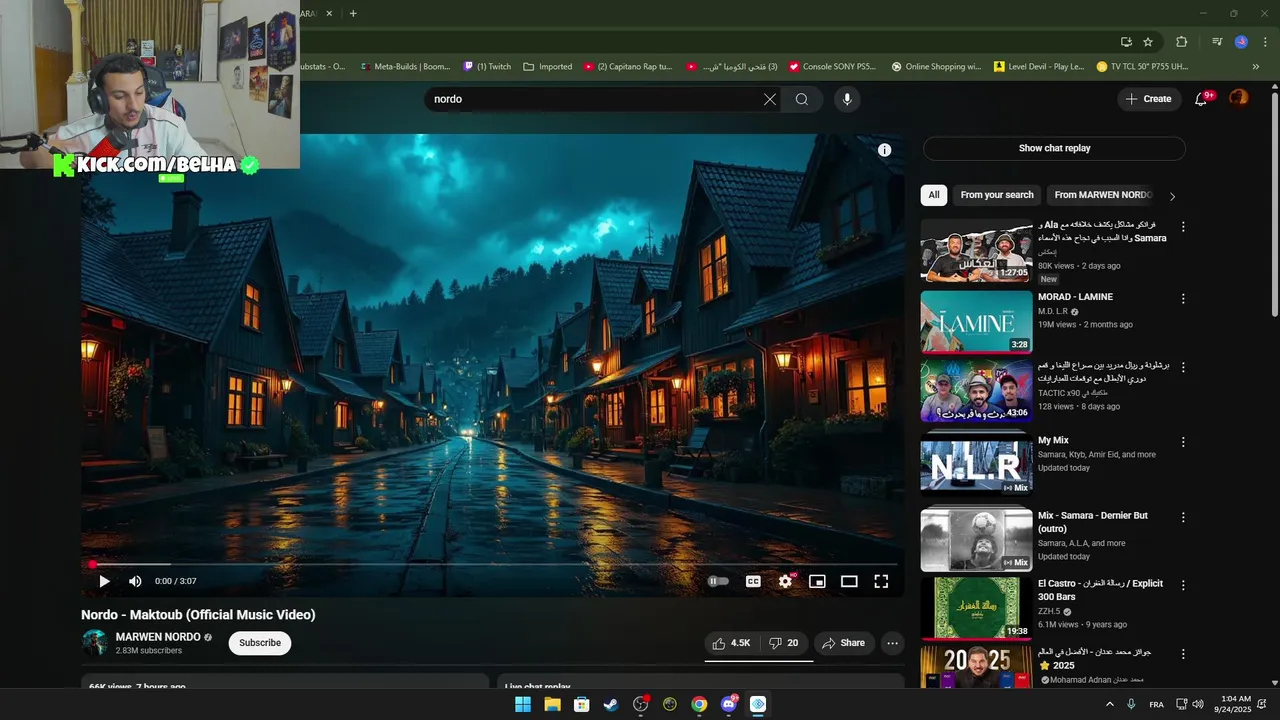
Task: Show more bookmarks chevron
Action: 1256,67
